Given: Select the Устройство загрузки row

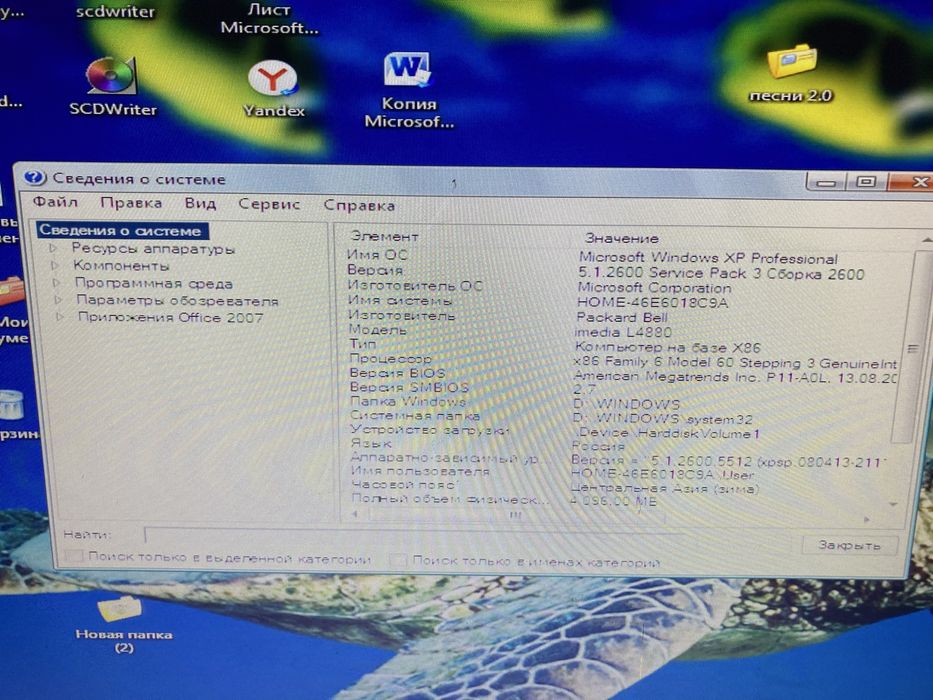Looking at the screenshot, I should click(623, 431).
